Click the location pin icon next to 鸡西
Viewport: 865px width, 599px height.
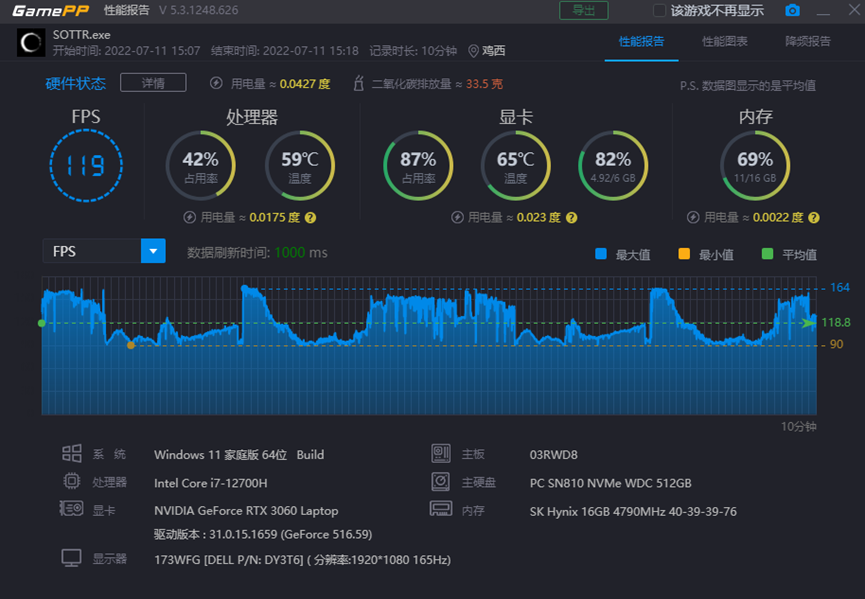[x=473, y=51]
